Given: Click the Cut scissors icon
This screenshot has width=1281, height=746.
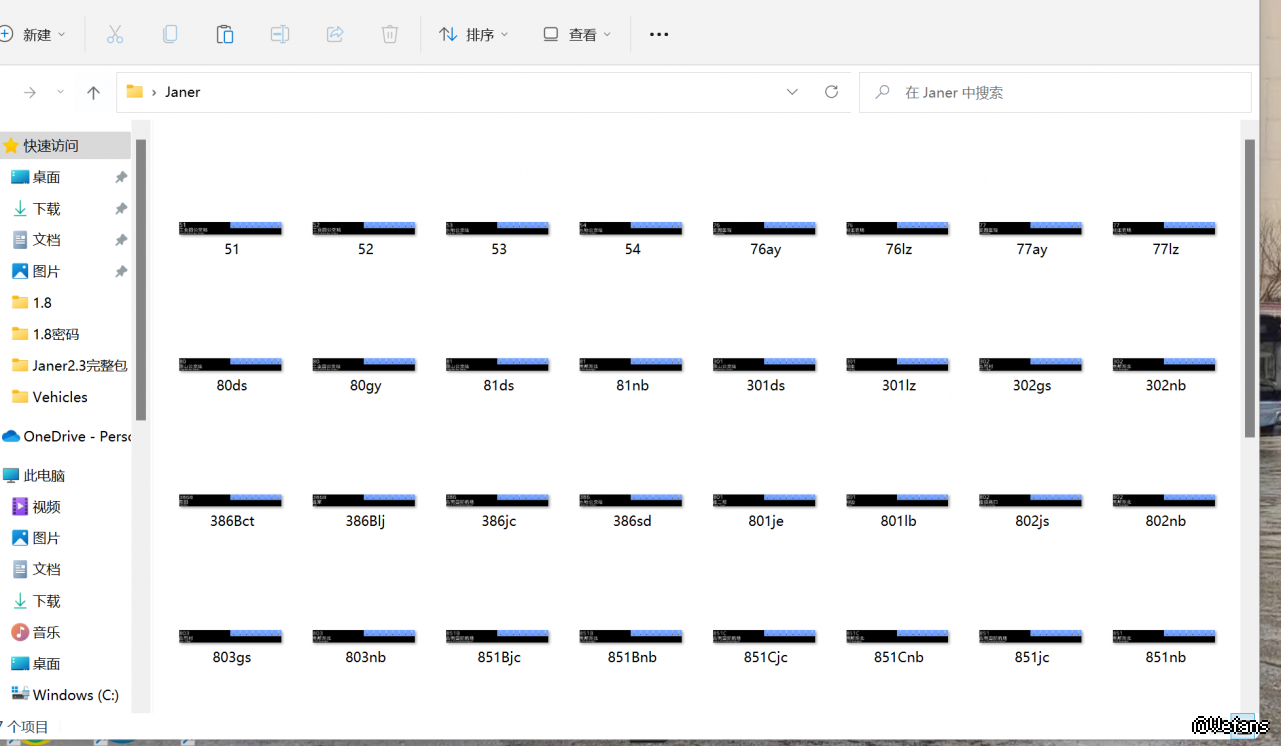Looking at the screenshot, I should pyautogui.click(x=115, y=35).
